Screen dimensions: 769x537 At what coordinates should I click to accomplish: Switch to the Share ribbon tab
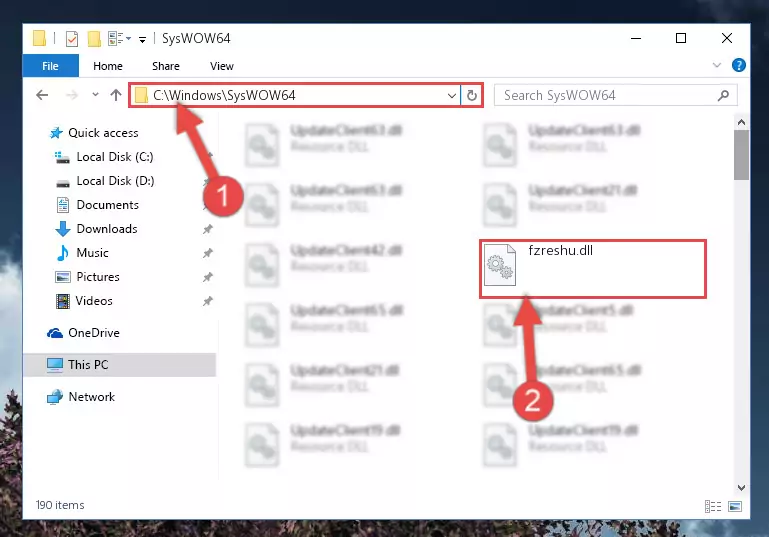click(166, 66)
